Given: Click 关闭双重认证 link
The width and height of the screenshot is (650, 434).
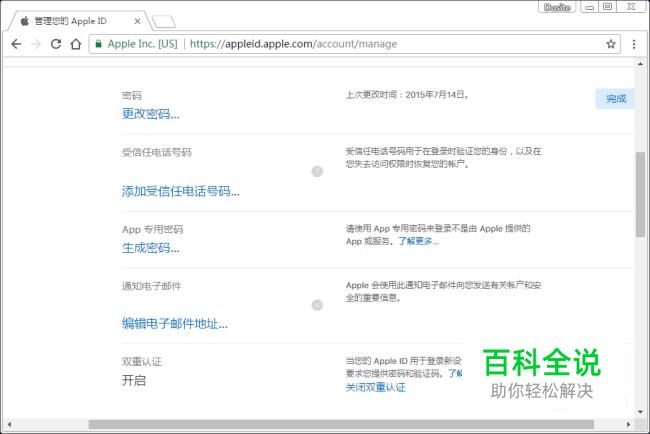Looking at the screenshot, I should [x=376, y=388].
